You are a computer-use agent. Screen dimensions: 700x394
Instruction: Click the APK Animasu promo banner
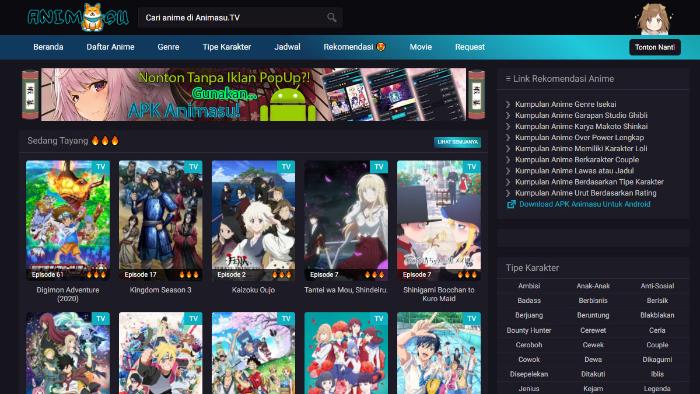[x=254, y=95]
